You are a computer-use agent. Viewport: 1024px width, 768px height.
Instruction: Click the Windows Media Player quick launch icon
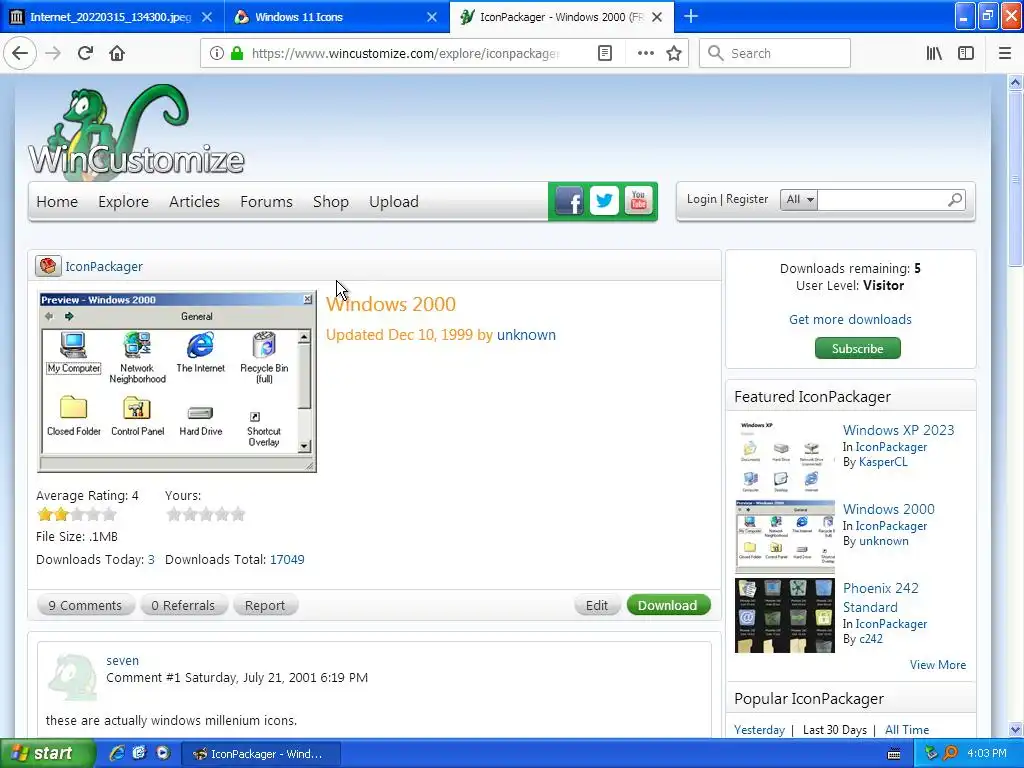[x=163, y=753]
